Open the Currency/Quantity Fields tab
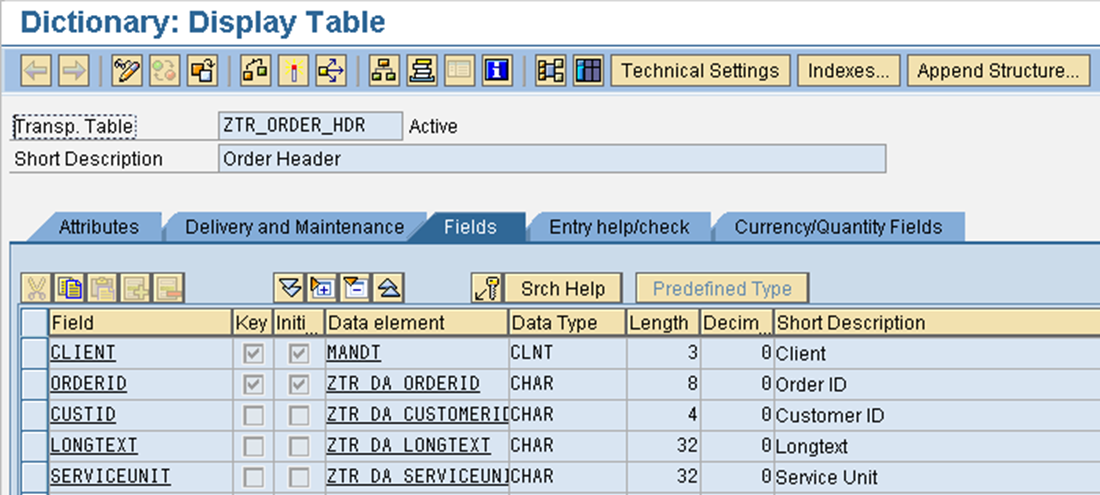The image size is (1100, 495). 838,227
